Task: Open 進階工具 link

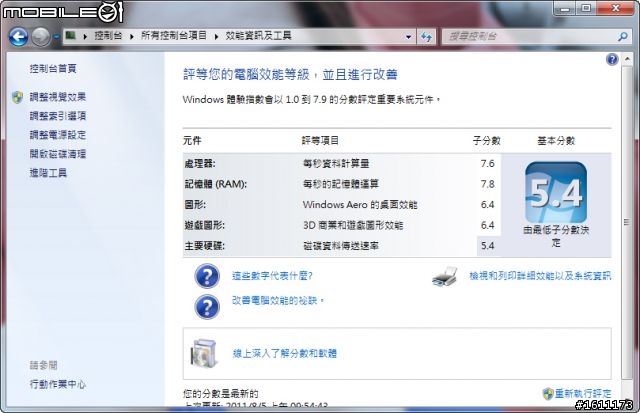Action: 48,173
